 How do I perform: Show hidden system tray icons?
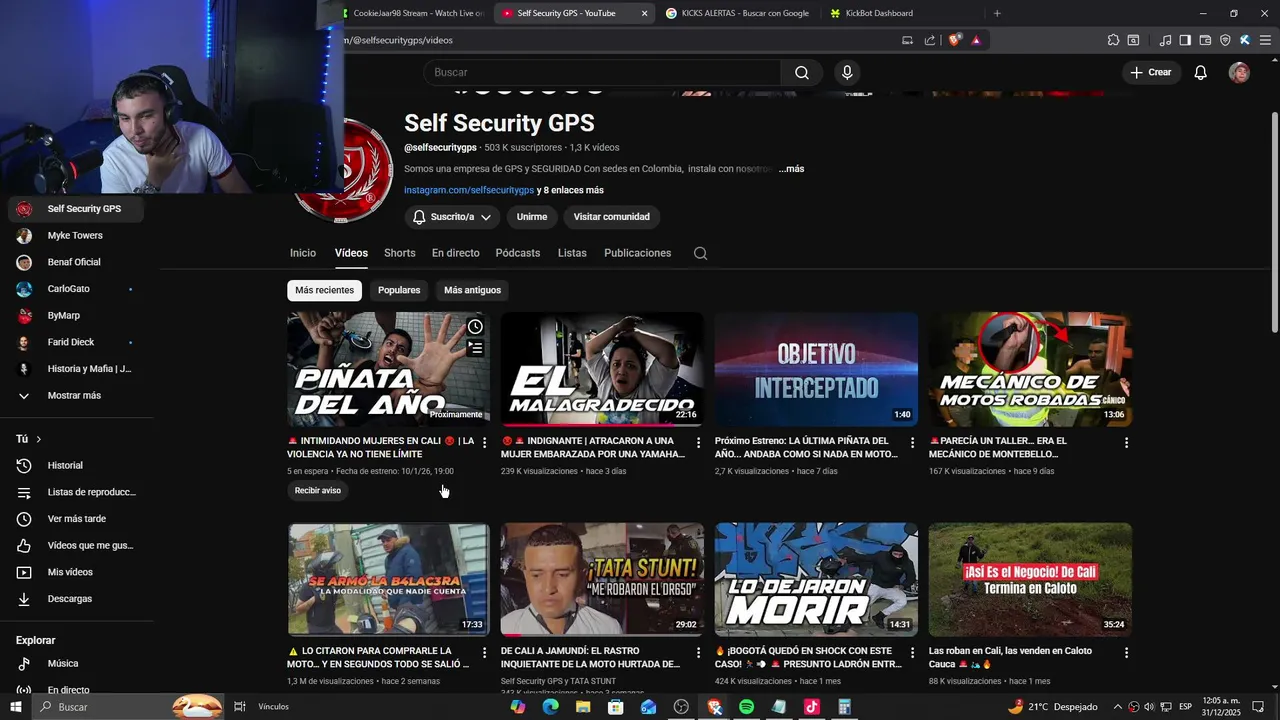coord(1118,707)
